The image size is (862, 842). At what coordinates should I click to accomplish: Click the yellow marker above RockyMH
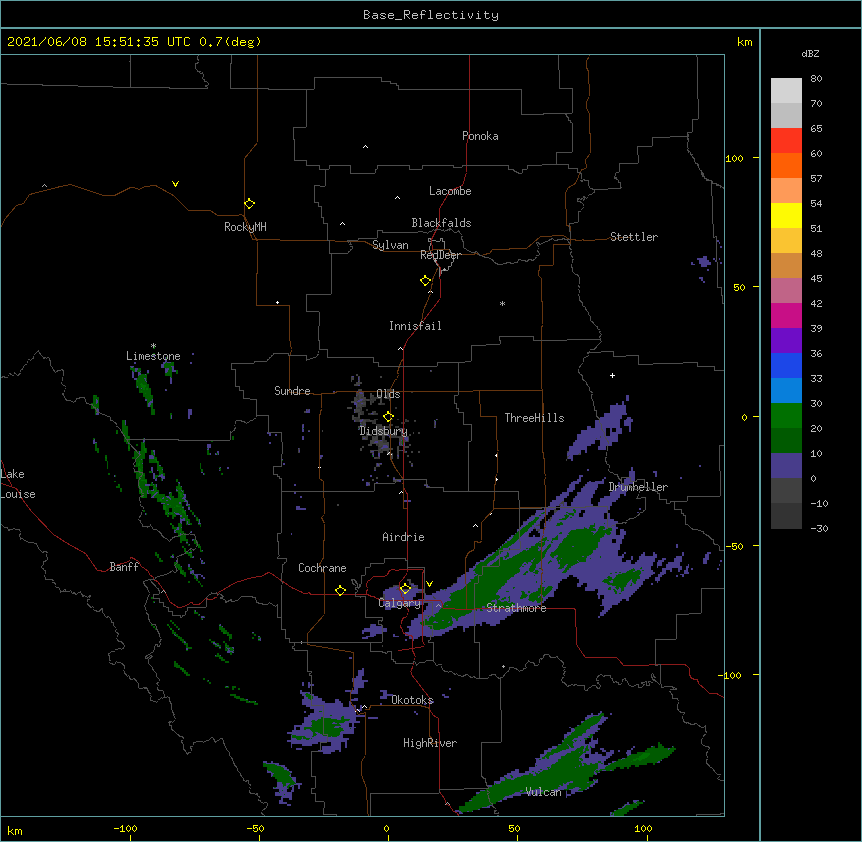click(x=249, y=204)
